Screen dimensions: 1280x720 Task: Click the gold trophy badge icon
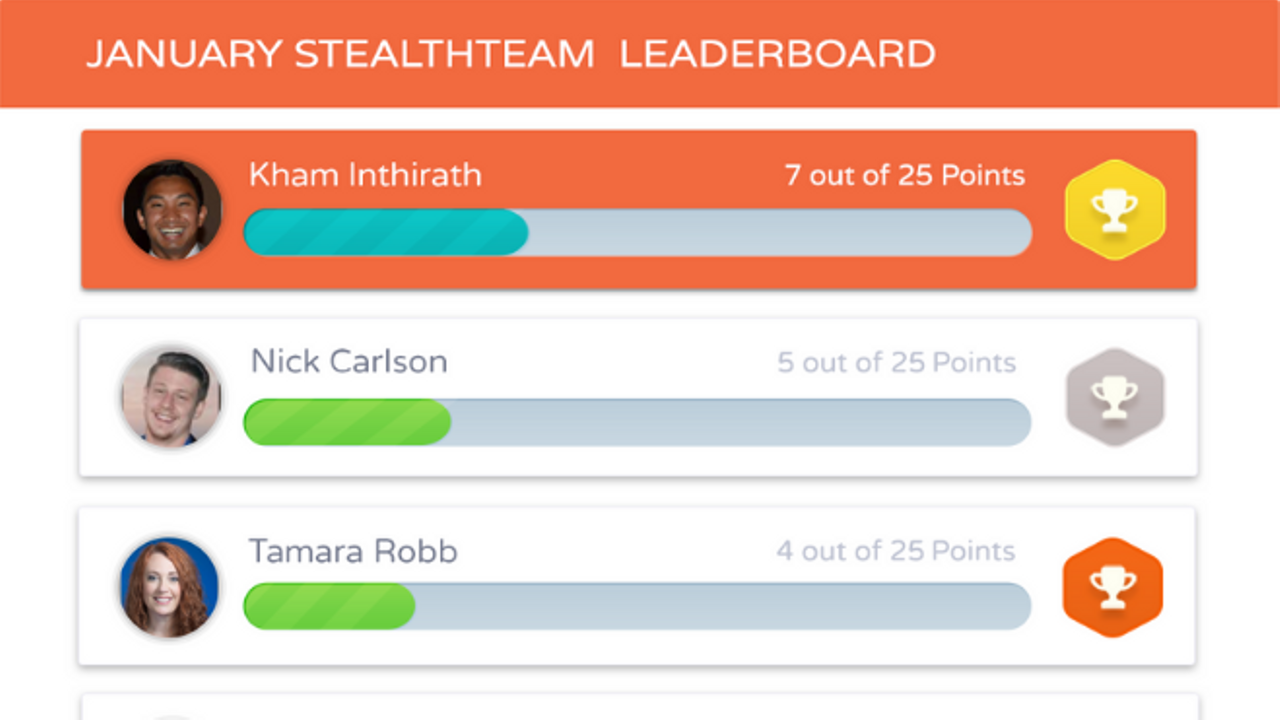[x=1115, y=210]
